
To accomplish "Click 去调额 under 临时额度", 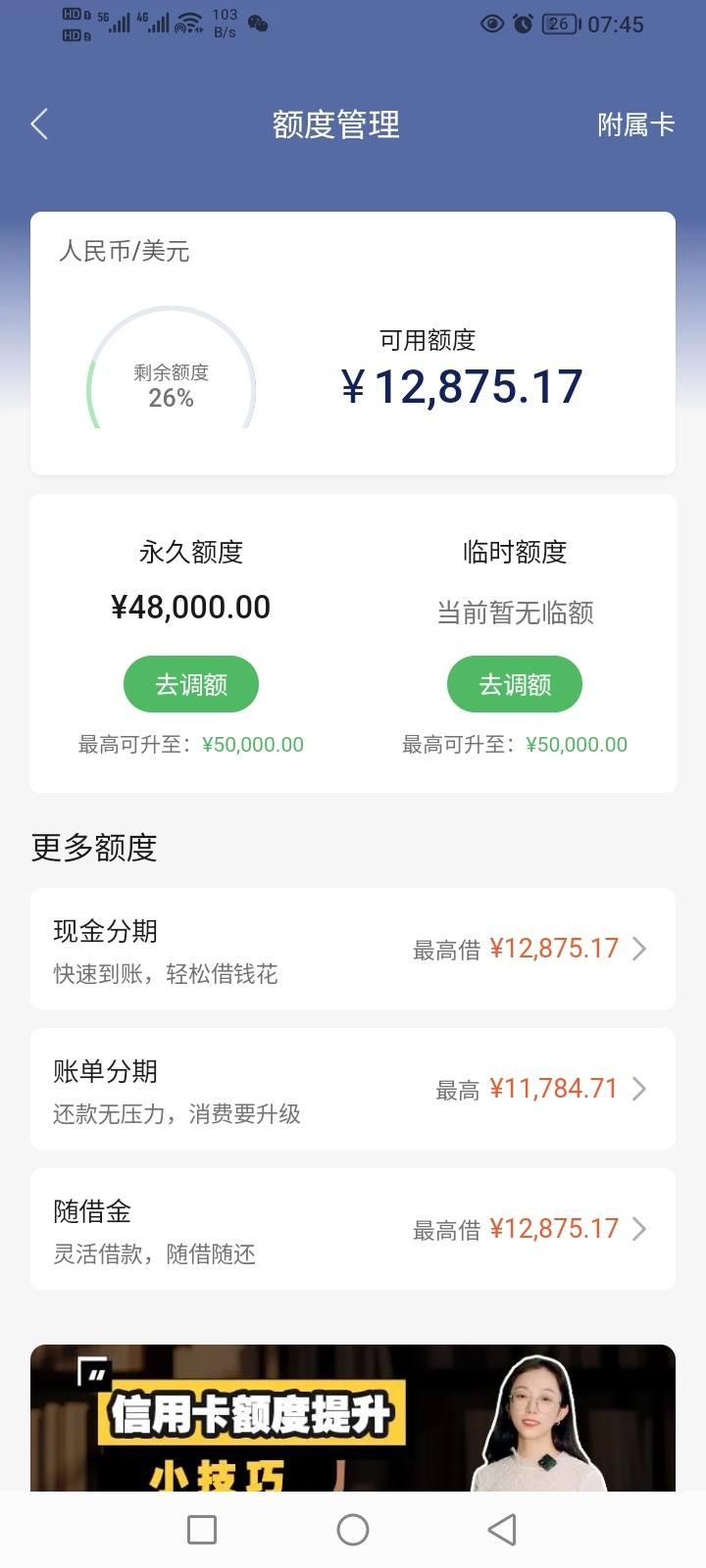I will click(515, 684).
